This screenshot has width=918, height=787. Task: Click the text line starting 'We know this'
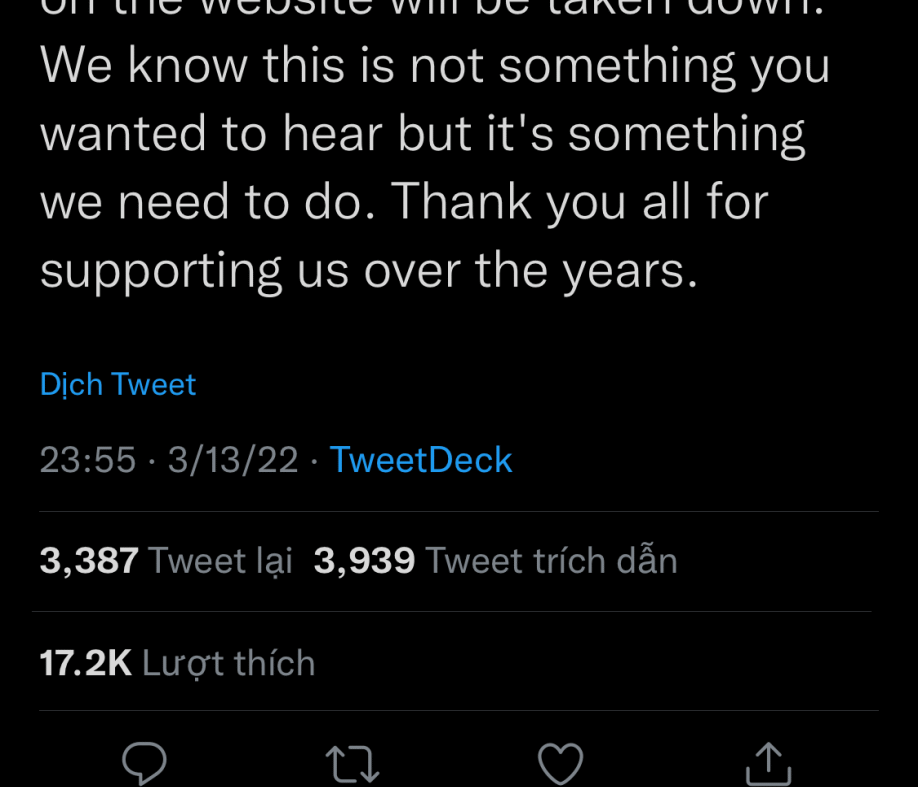pos(435,67)
